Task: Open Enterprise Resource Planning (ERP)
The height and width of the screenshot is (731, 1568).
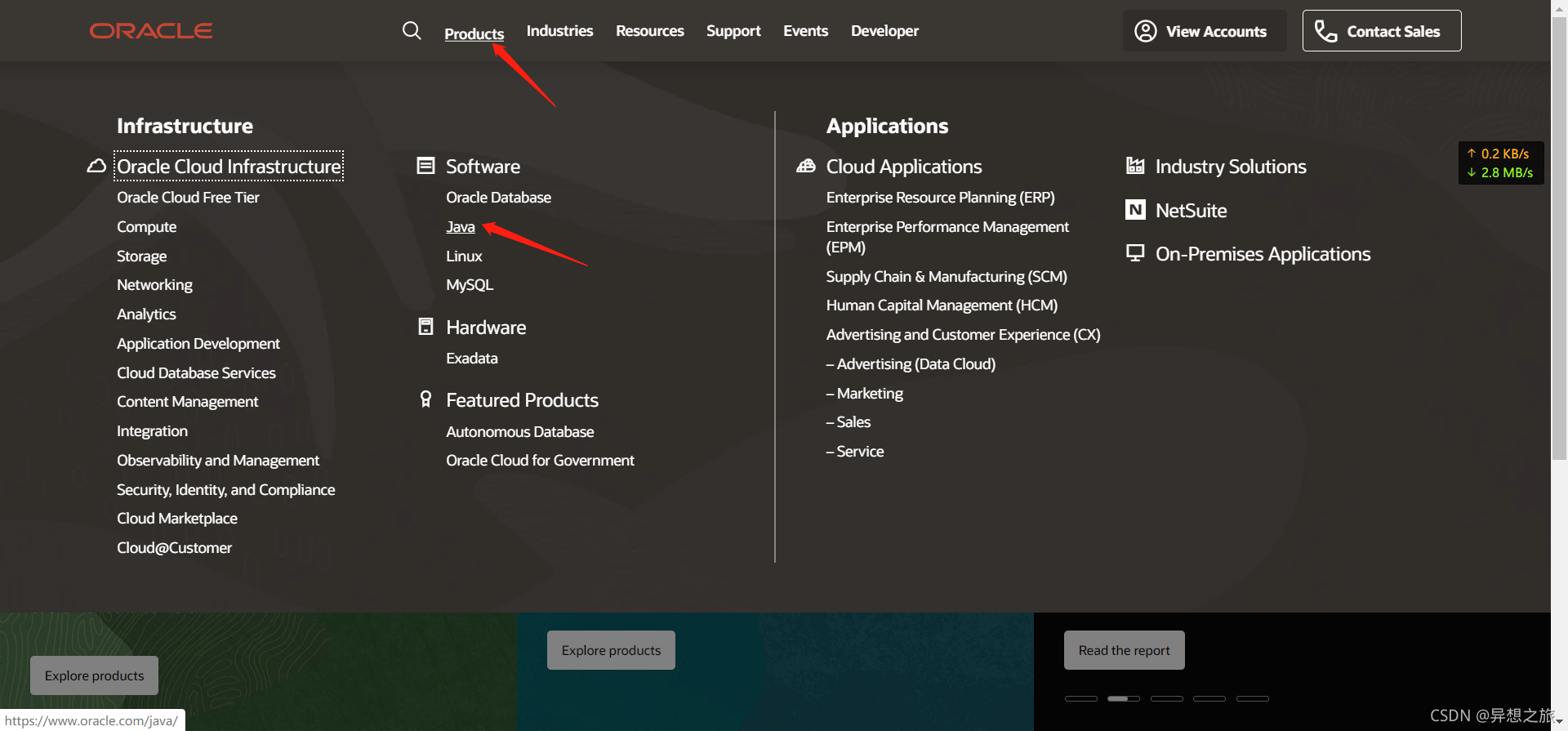Action: point(940,198)
